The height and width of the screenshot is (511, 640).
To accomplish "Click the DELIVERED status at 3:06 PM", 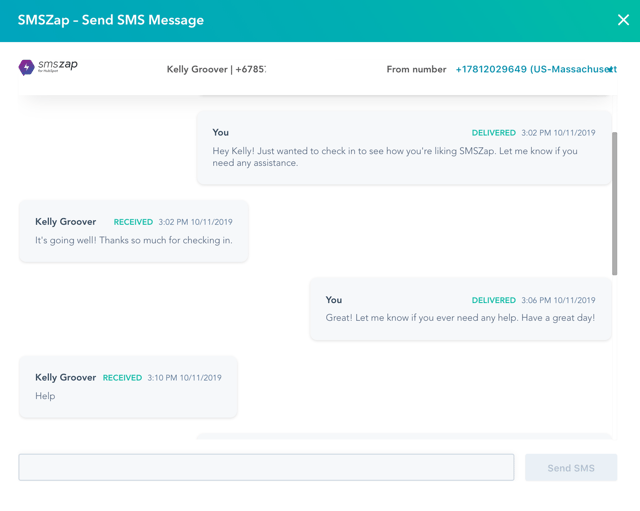I will point(493,300).
